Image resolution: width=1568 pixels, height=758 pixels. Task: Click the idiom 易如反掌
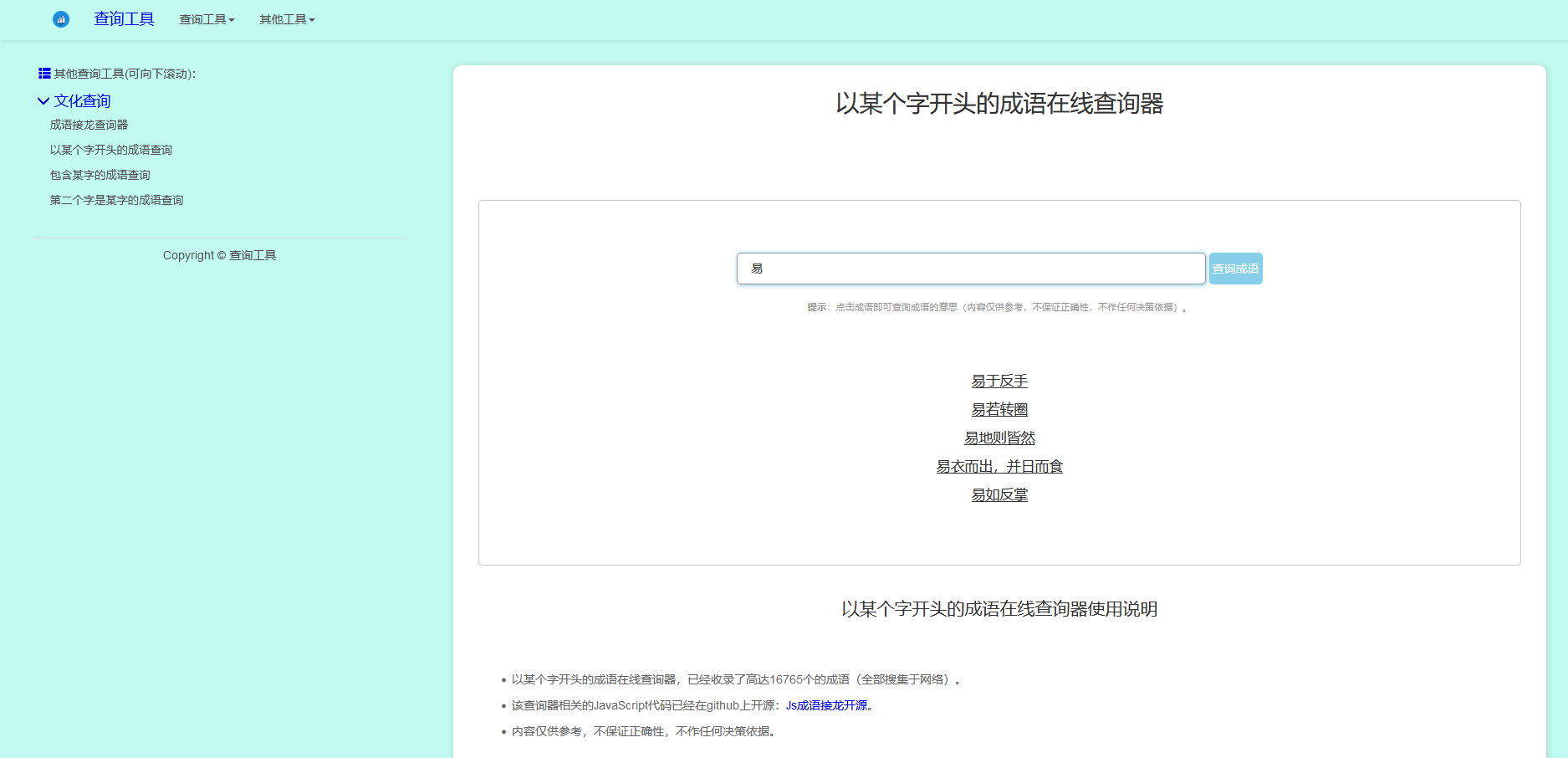(x=999, y=495)
